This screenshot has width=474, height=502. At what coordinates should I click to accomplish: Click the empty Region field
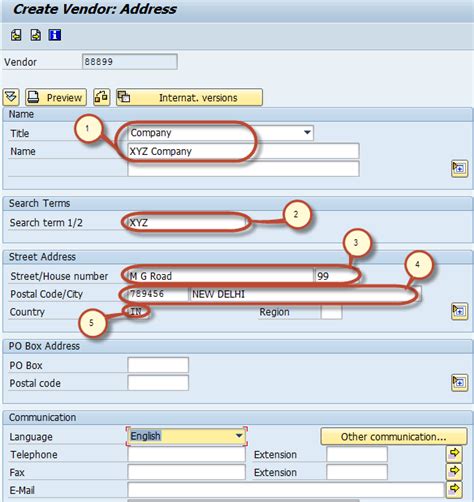(x=331, y=312)
